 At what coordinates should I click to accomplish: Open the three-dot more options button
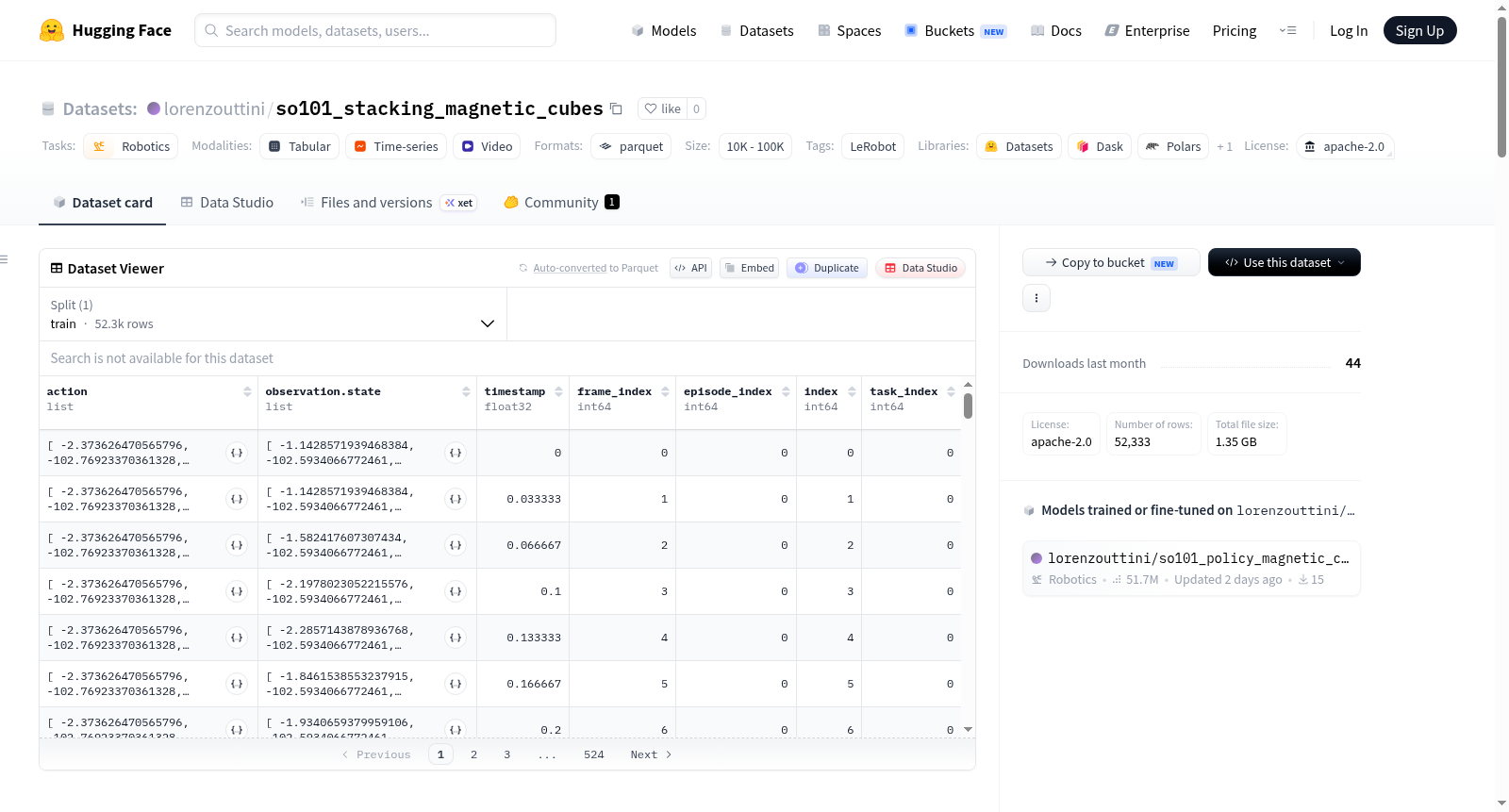(x=1036, y=298)
